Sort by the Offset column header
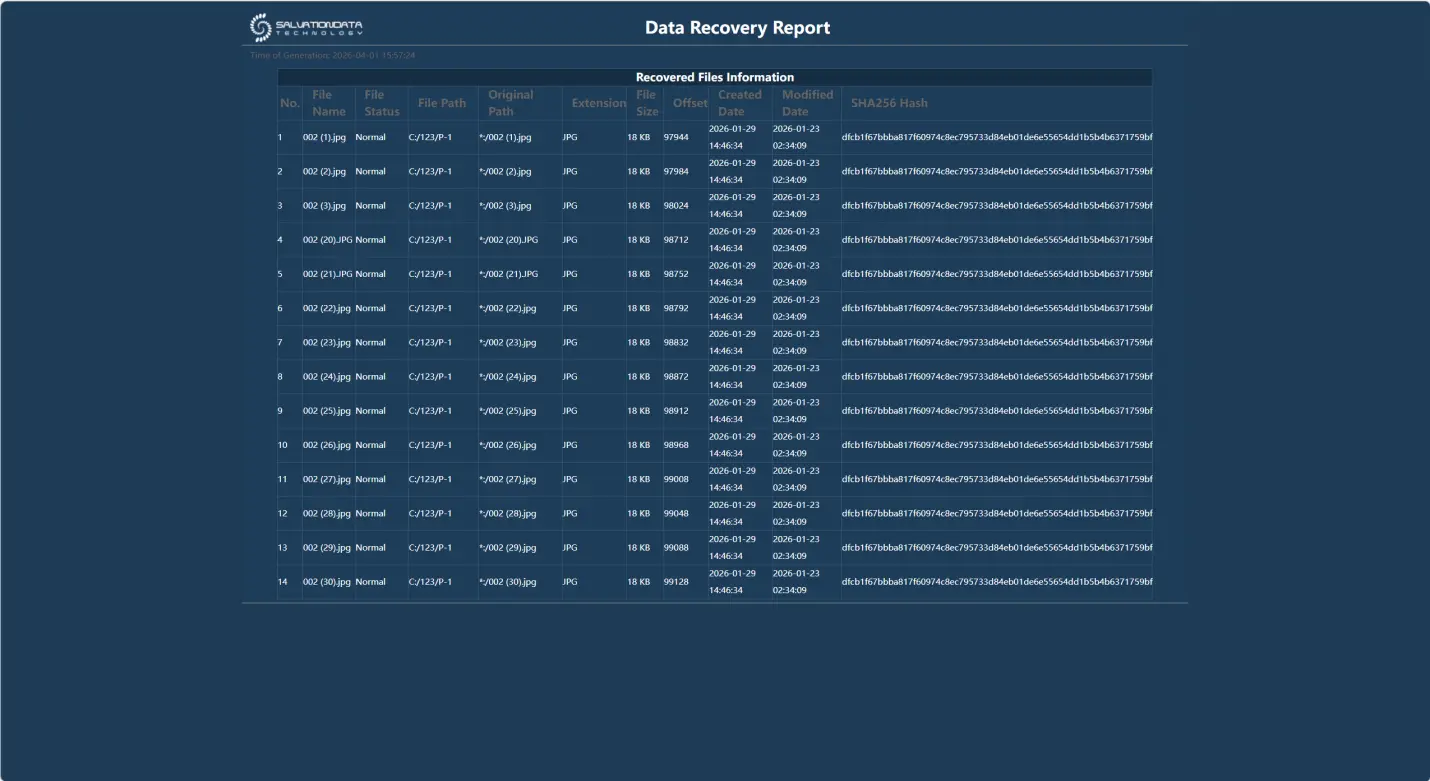Viewport: 1430px width, 781px height. [689, 103]
